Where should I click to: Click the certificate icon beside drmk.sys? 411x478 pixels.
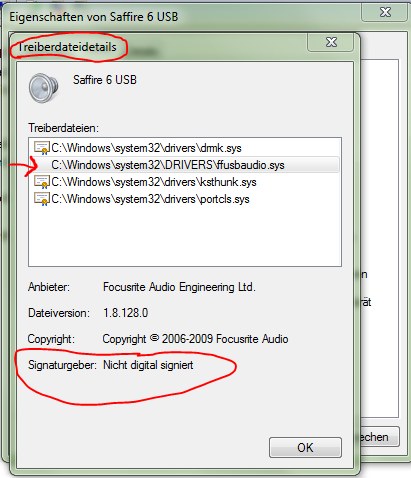click(42, 148)
